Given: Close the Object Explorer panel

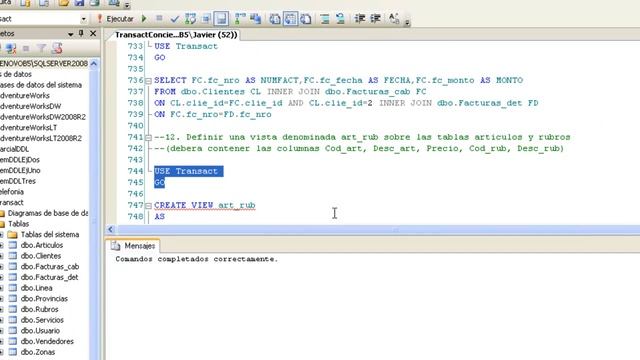Looking at the screenshot, I should [x=93, y=33].
